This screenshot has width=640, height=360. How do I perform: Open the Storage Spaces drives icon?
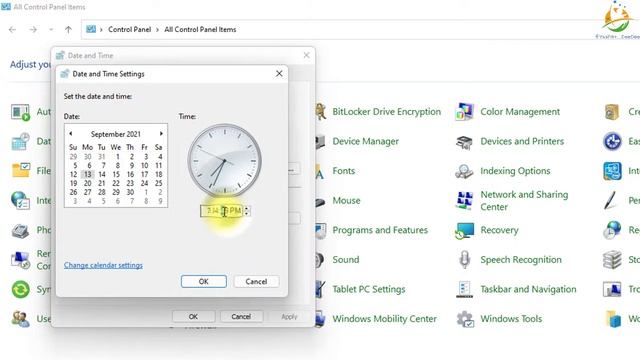point(612,260)
